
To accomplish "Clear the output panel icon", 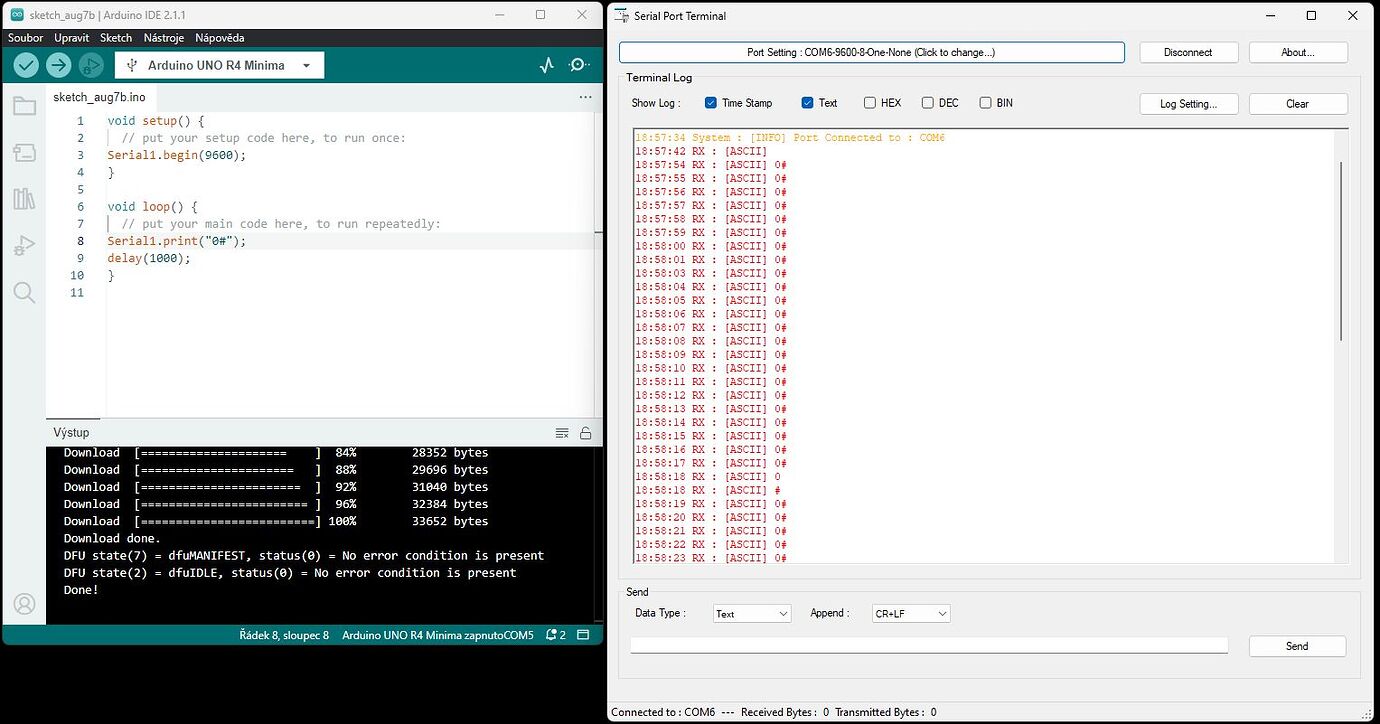I will (x=562, y=433).
